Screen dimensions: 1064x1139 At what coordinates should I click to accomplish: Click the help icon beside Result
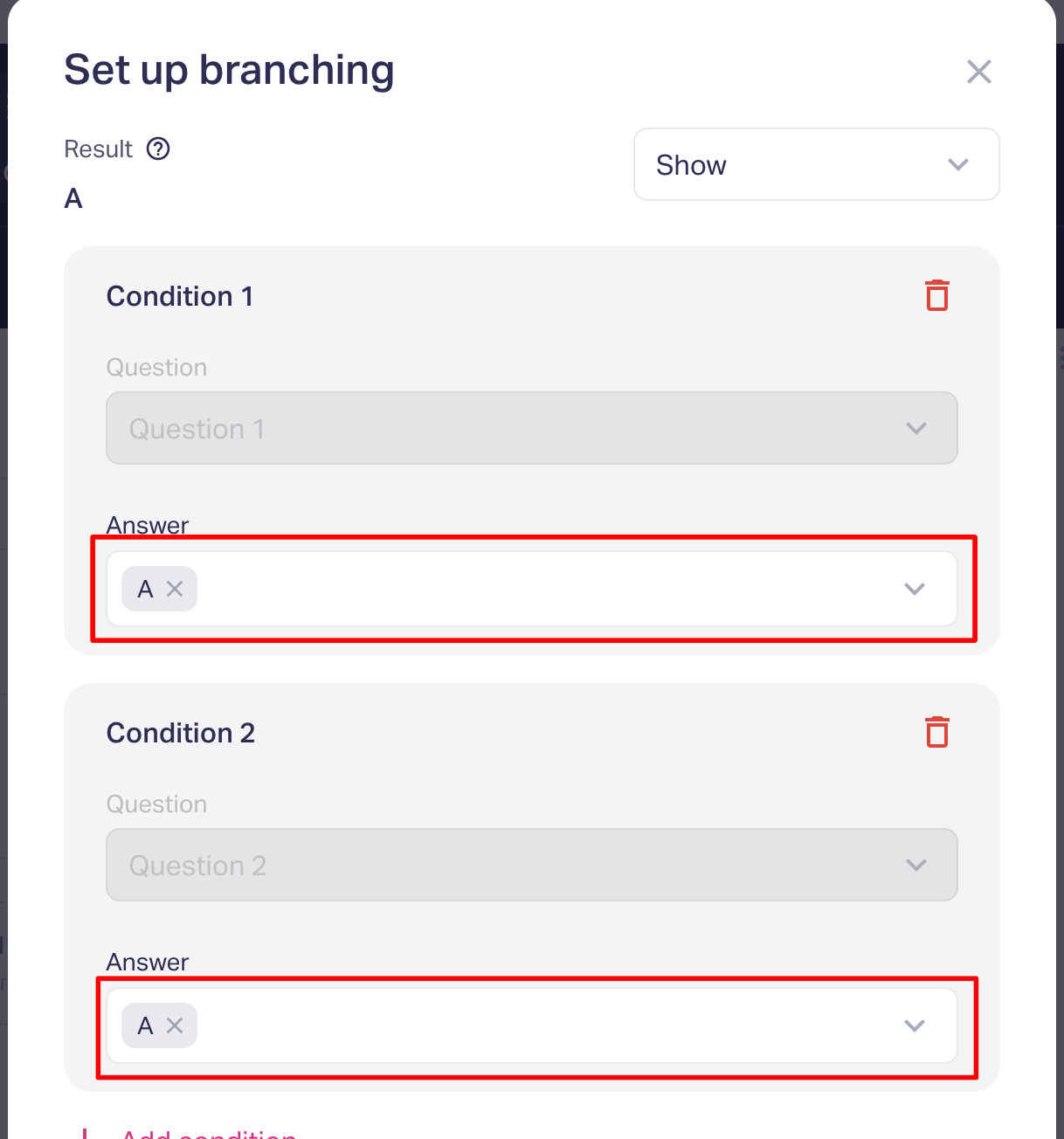coord(158,149)
